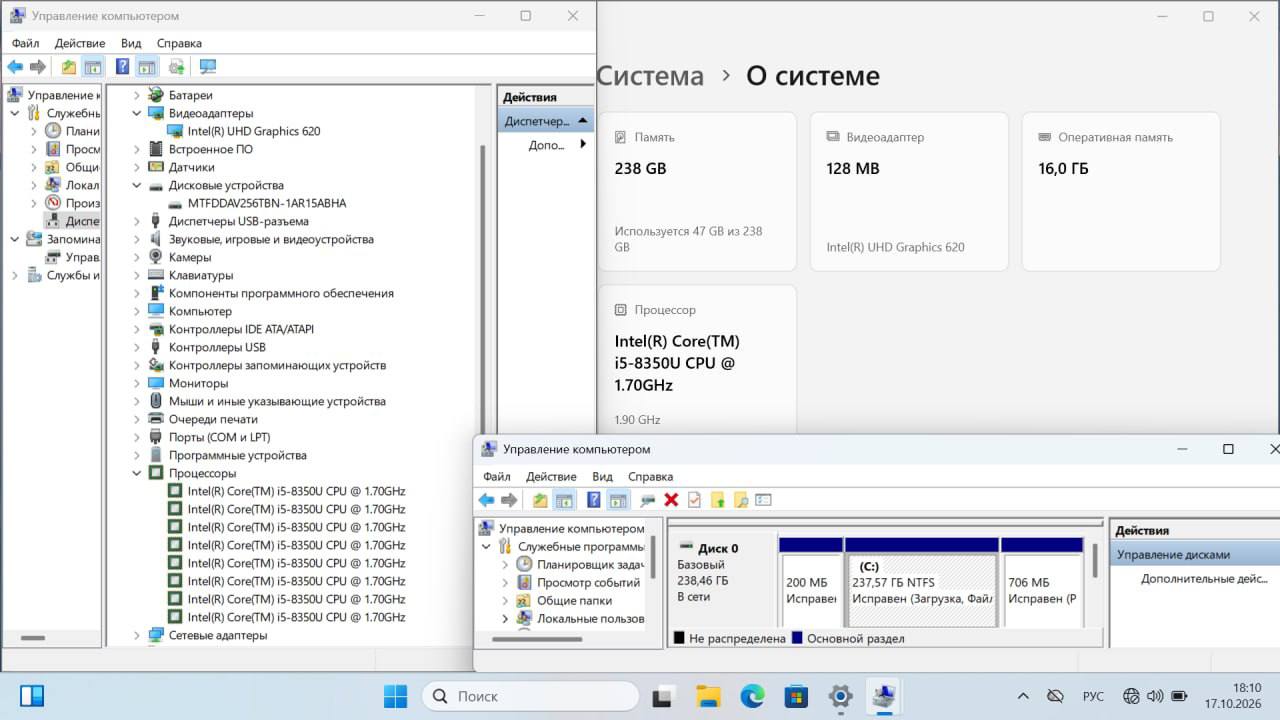Select the Диск 0 label in Disk Management
1280x720 pixels.
pos(717,548)
